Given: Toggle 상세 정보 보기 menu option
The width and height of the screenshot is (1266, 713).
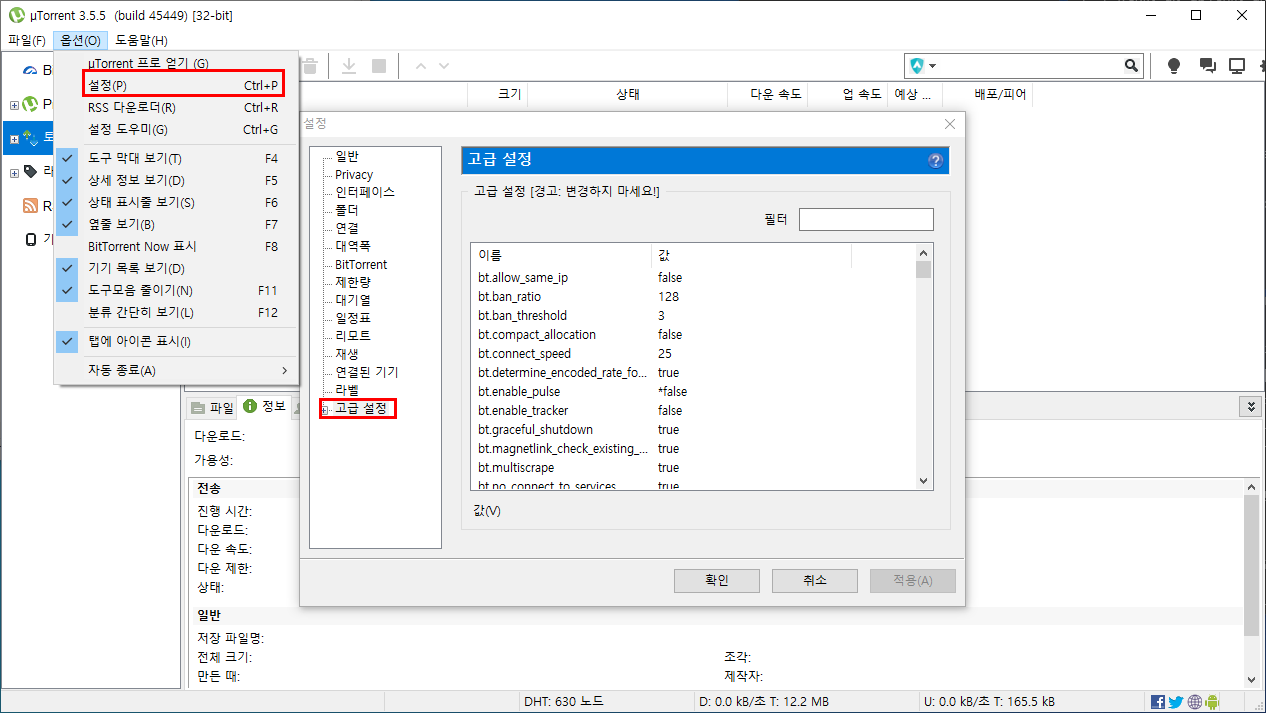Looking at the screenshot, I should tap(176, 180).
